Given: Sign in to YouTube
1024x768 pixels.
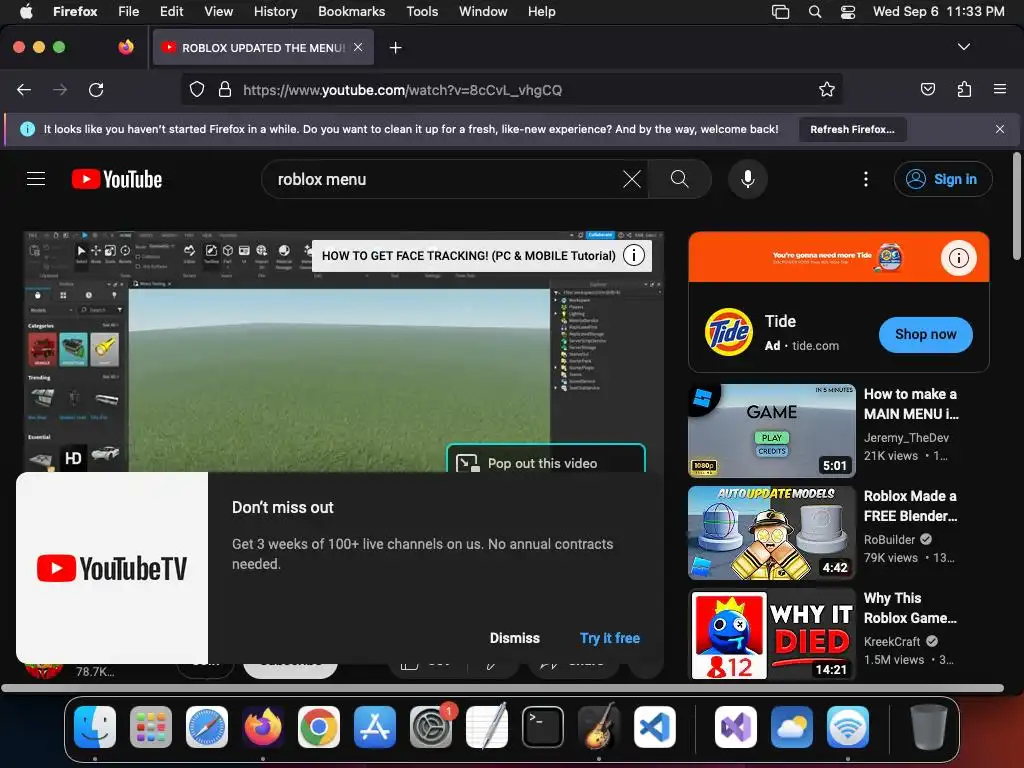Looking at the screenshot, I should pyautogui.click(x=943, y=179).
